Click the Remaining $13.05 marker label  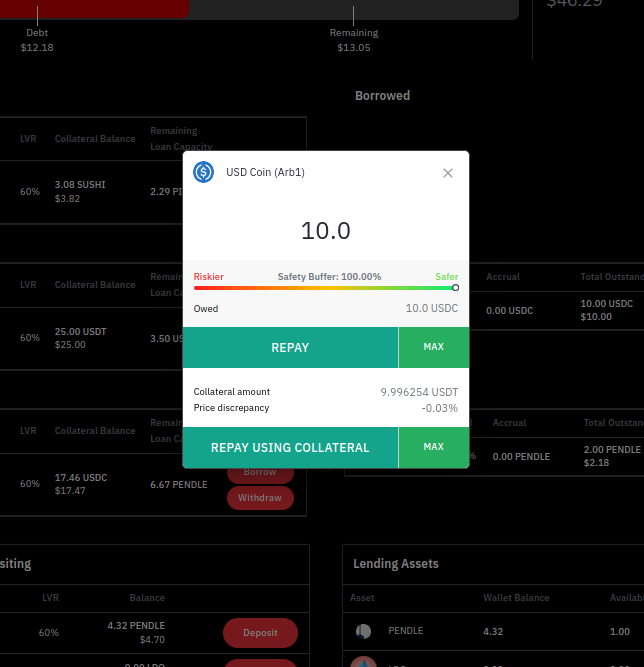pos(354,40)
